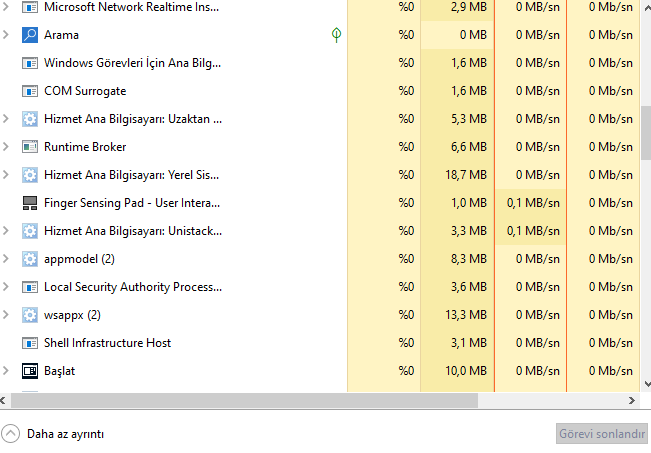Expand the Local Security Authority Process row
651x453 pixels.
(6, 287)
